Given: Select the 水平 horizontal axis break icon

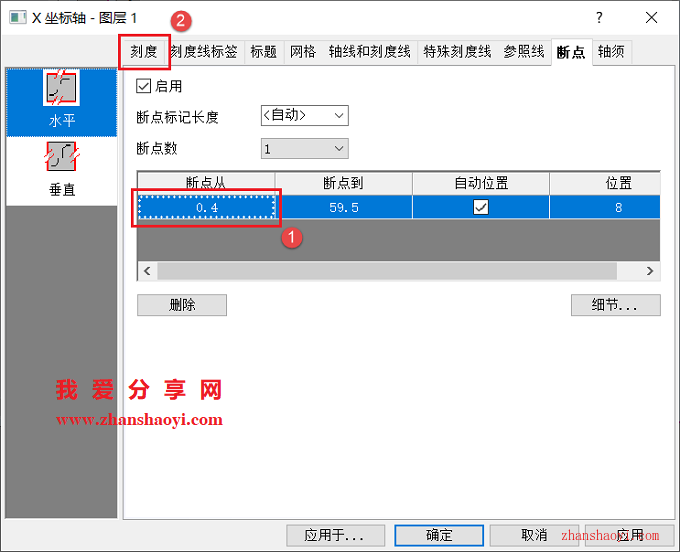Looking at the screenshot, I should point(61,102).
